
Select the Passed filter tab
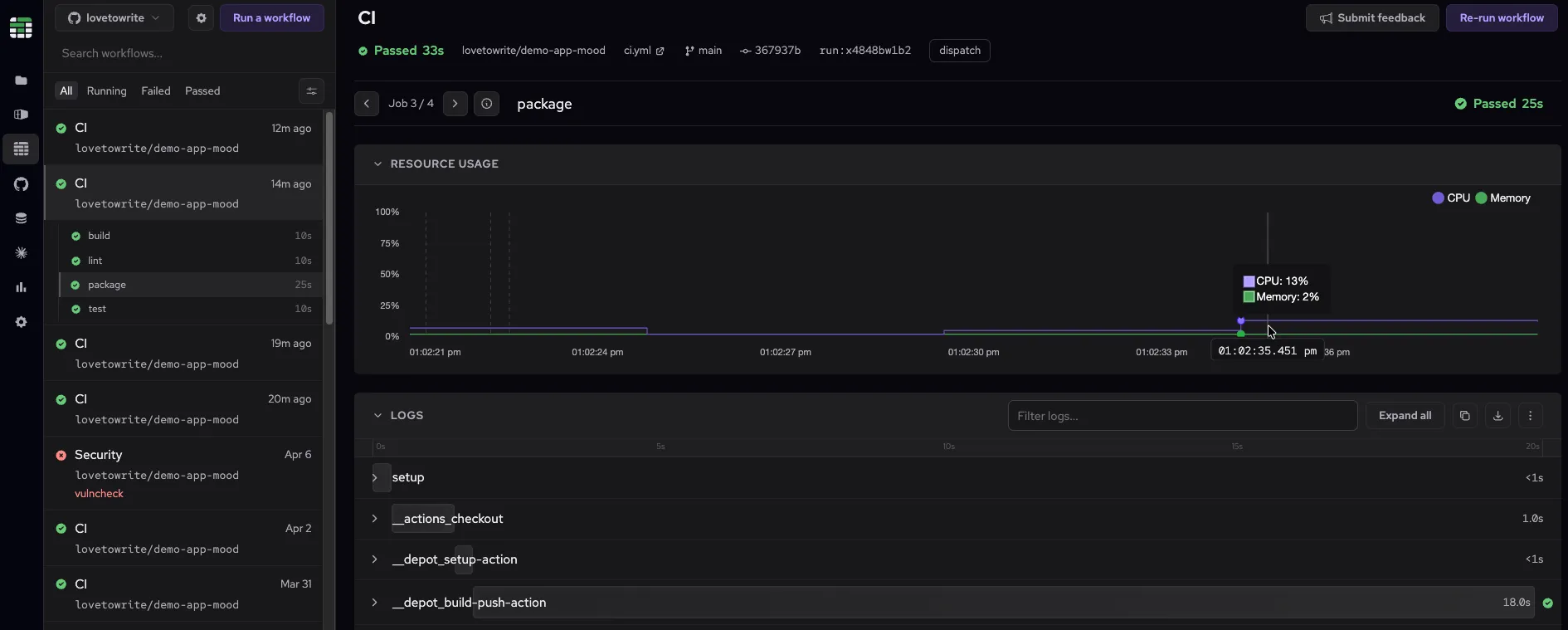point(202,91)
